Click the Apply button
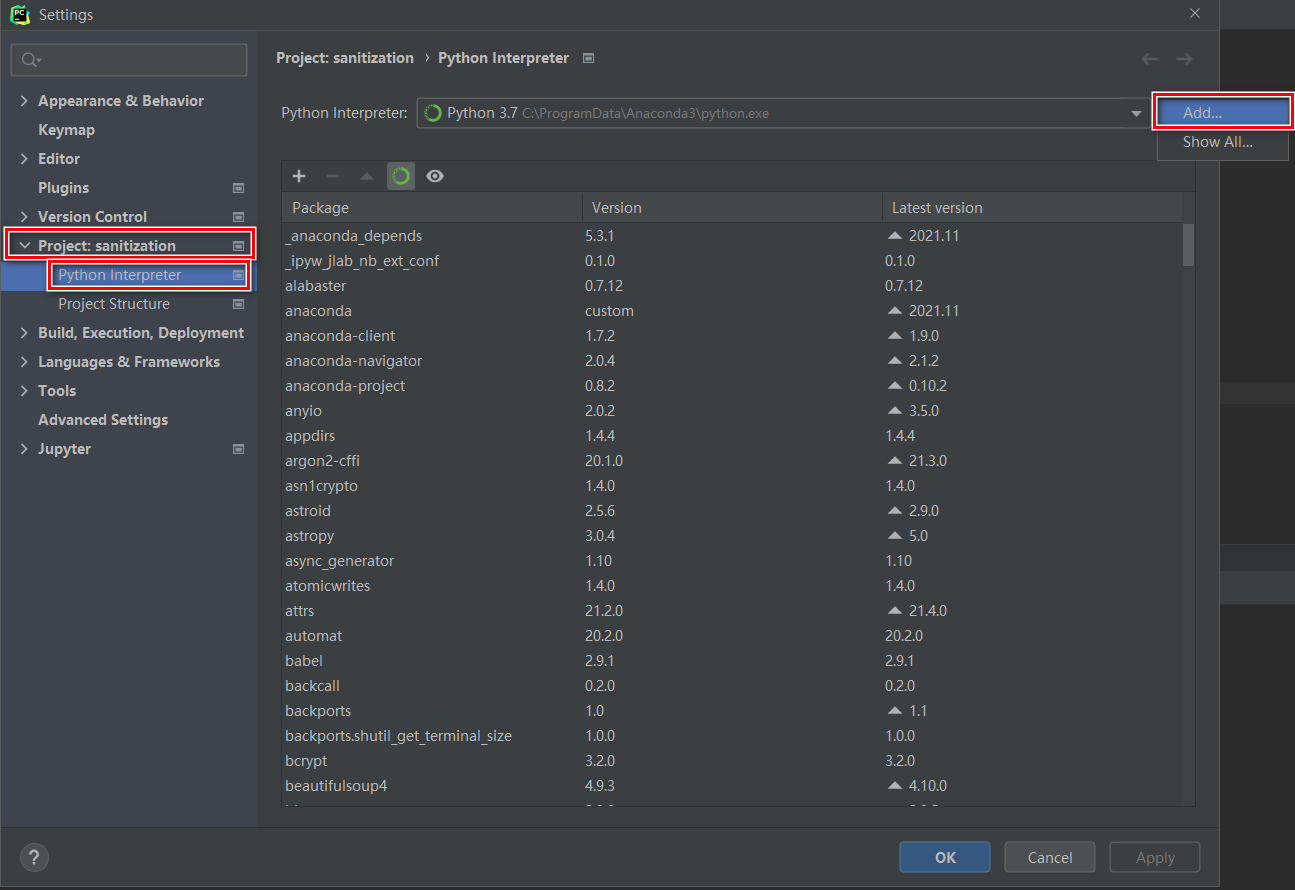Image resolution: width=1295 pixels, height=890 pixels. (1155, 857)
